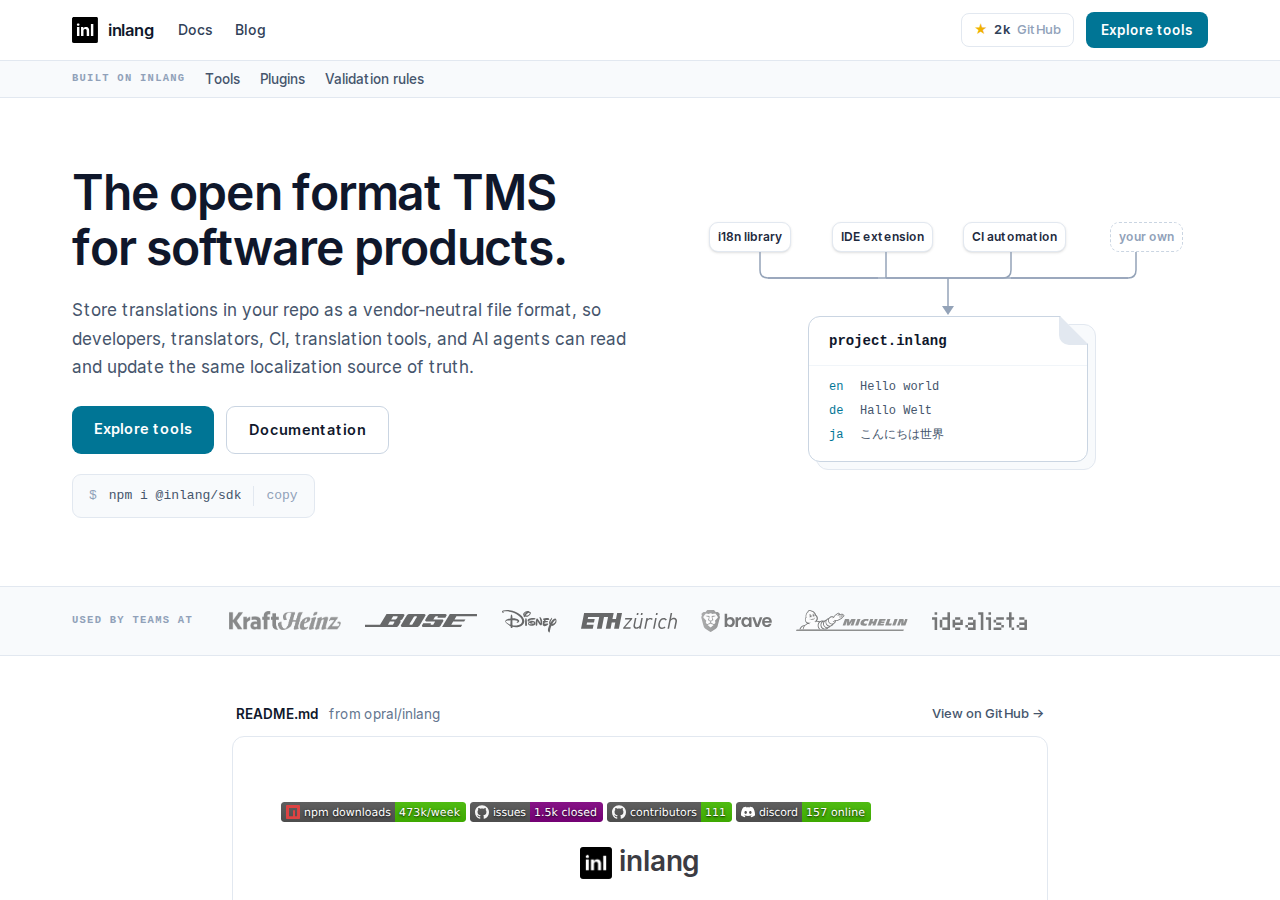Copy the npm install command

pyautogui.click(x=282, y=495)
